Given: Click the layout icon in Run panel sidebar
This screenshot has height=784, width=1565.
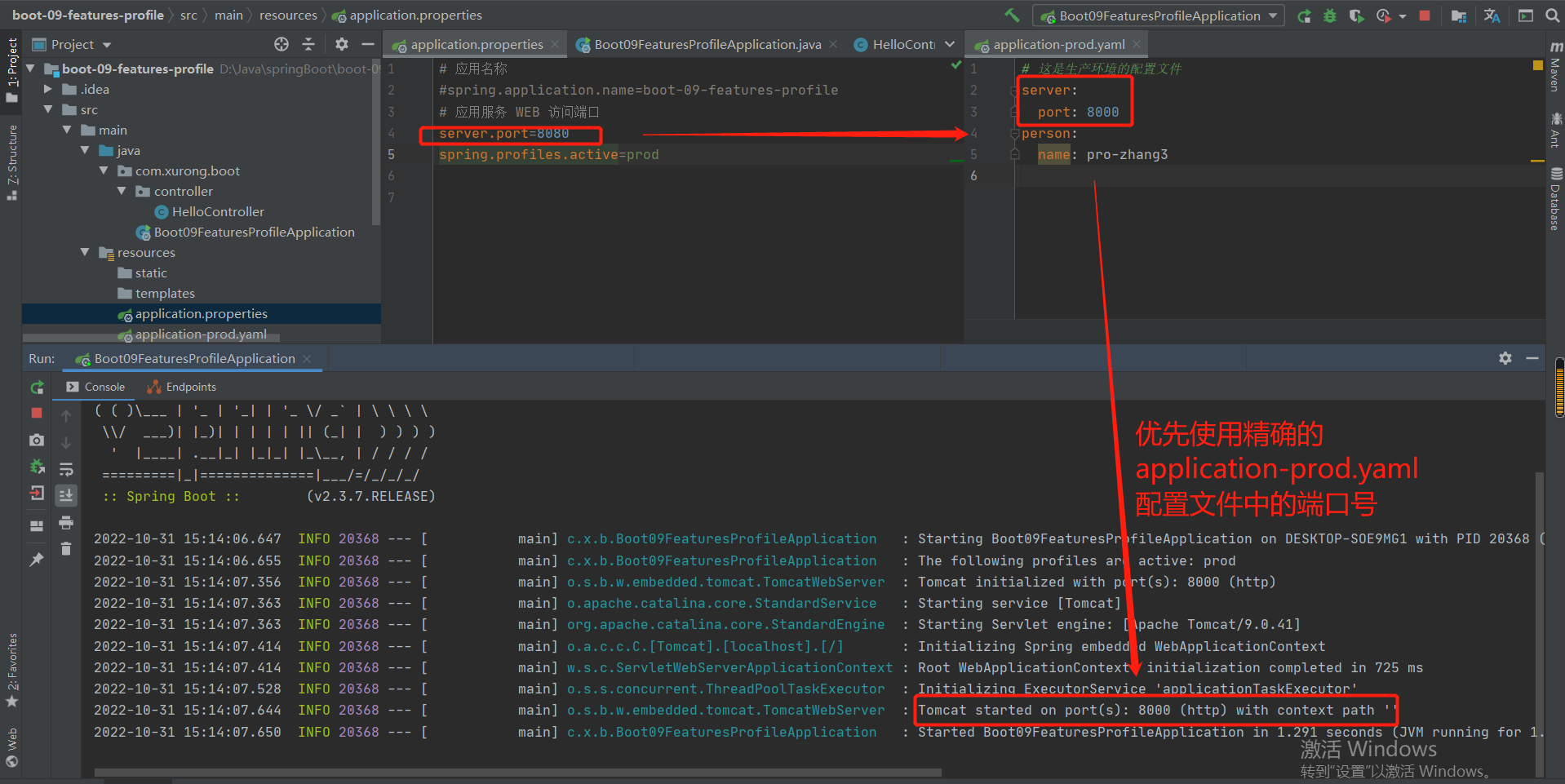Looking at the screenshot, I should pyautogui.click(x=37, y=526).
